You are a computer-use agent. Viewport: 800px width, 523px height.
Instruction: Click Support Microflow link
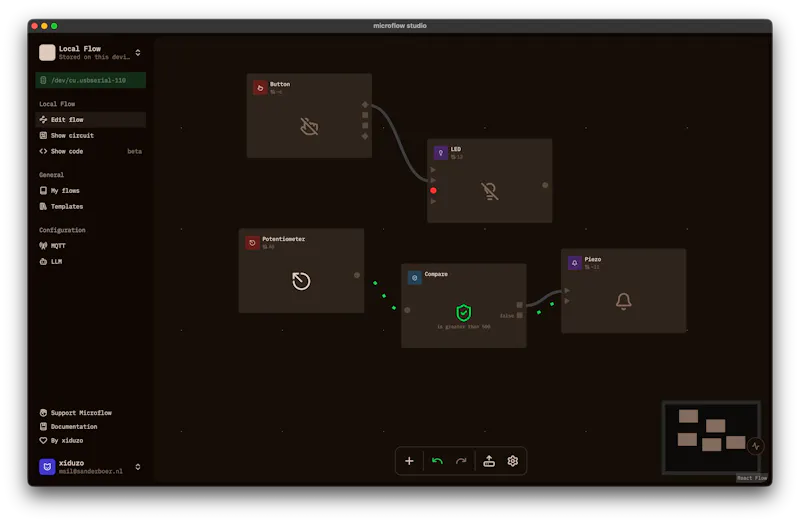76,412
